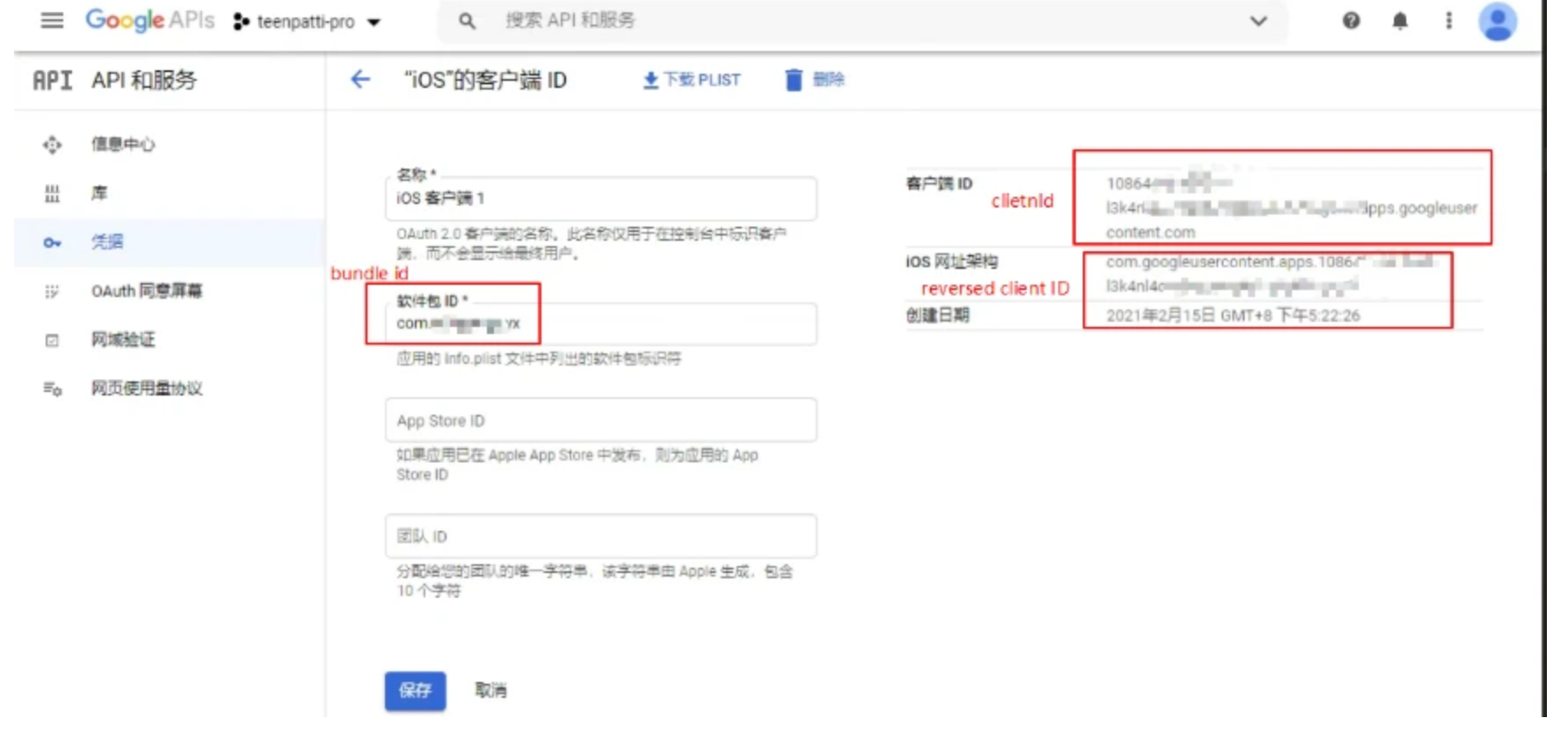Viewport: 1568px width, 747px height.
Task: Click the 软件包 ID bundle field
Action: (601, 324)
